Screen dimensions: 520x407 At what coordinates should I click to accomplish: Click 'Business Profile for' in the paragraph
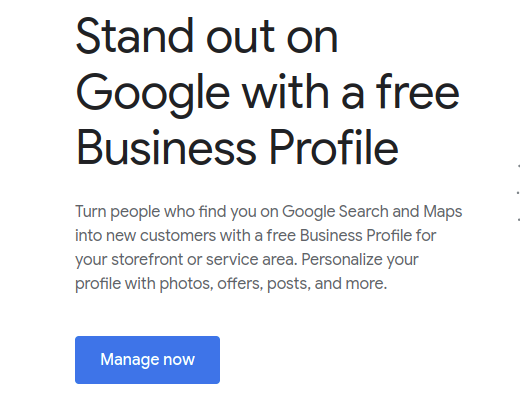368,235
